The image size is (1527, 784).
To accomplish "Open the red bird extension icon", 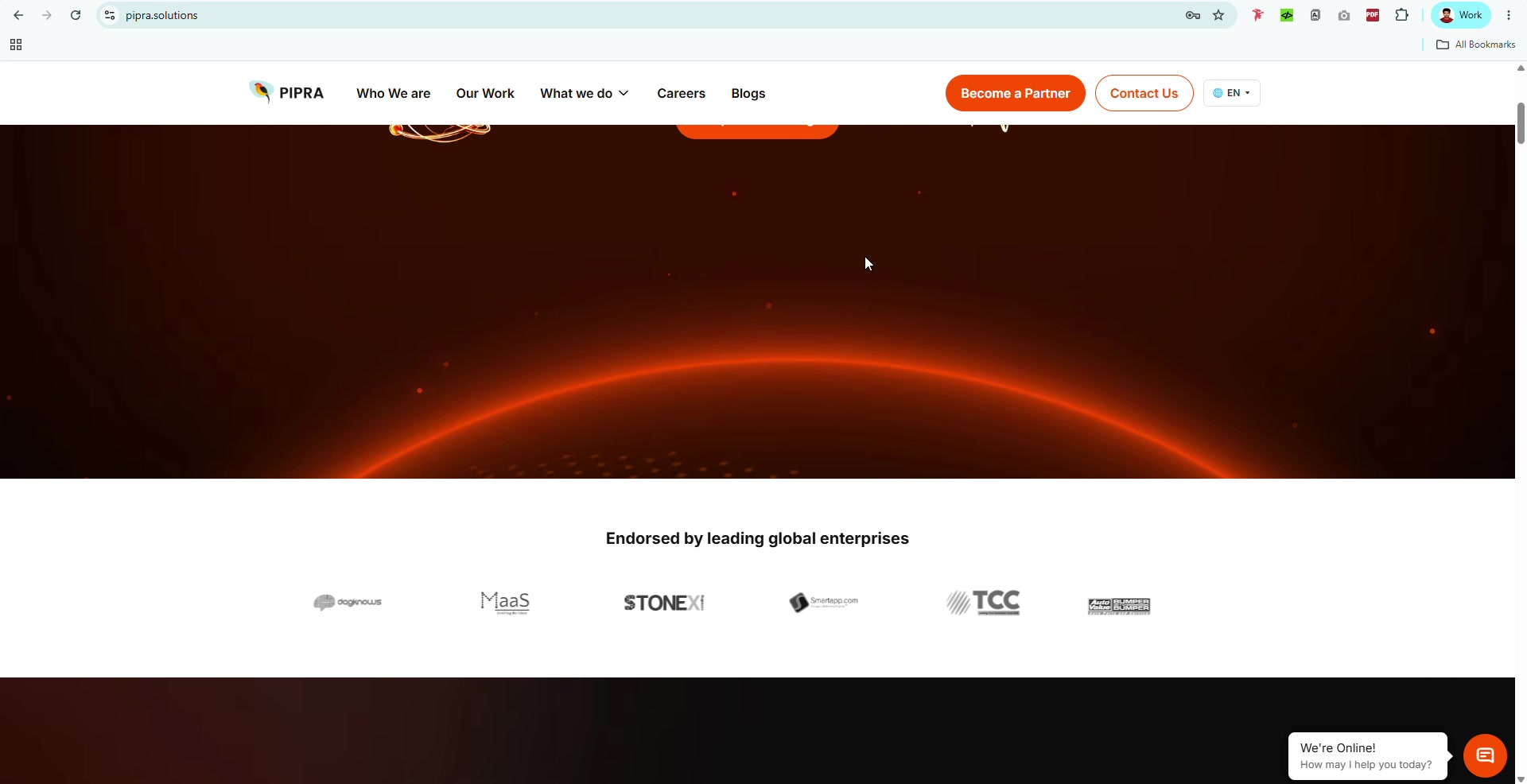I will [1258, 15].
